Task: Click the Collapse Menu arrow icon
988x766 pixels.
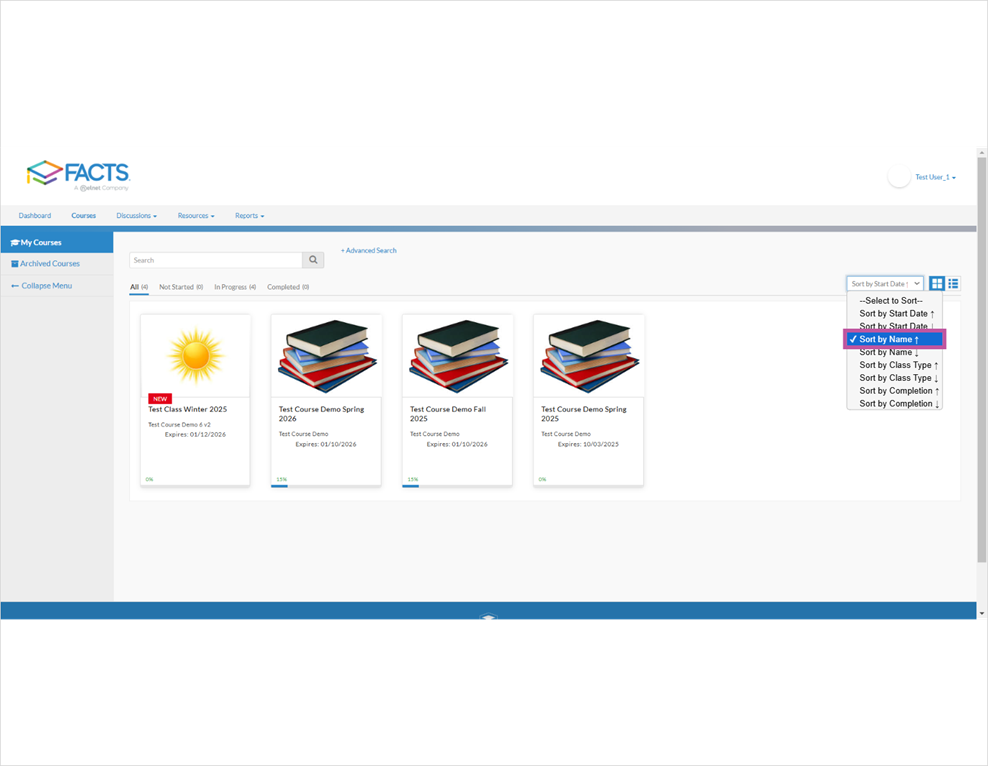Action: (x=14, y=285)
